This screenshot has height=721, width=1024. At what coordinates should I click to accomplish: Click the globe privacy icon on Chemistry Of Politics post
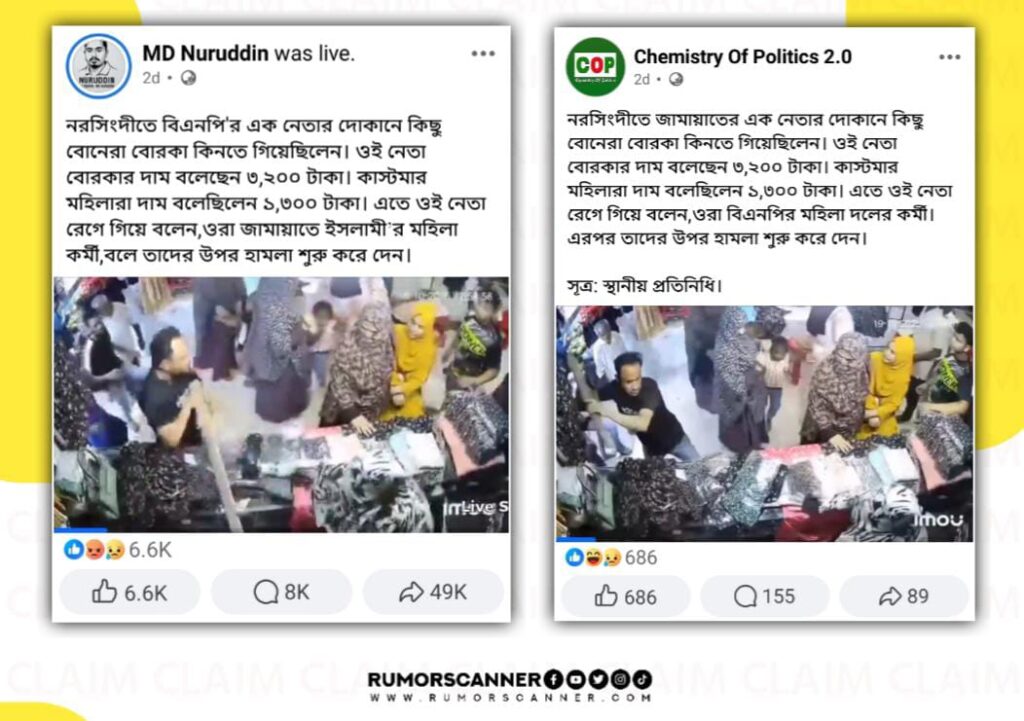[676, 80]
